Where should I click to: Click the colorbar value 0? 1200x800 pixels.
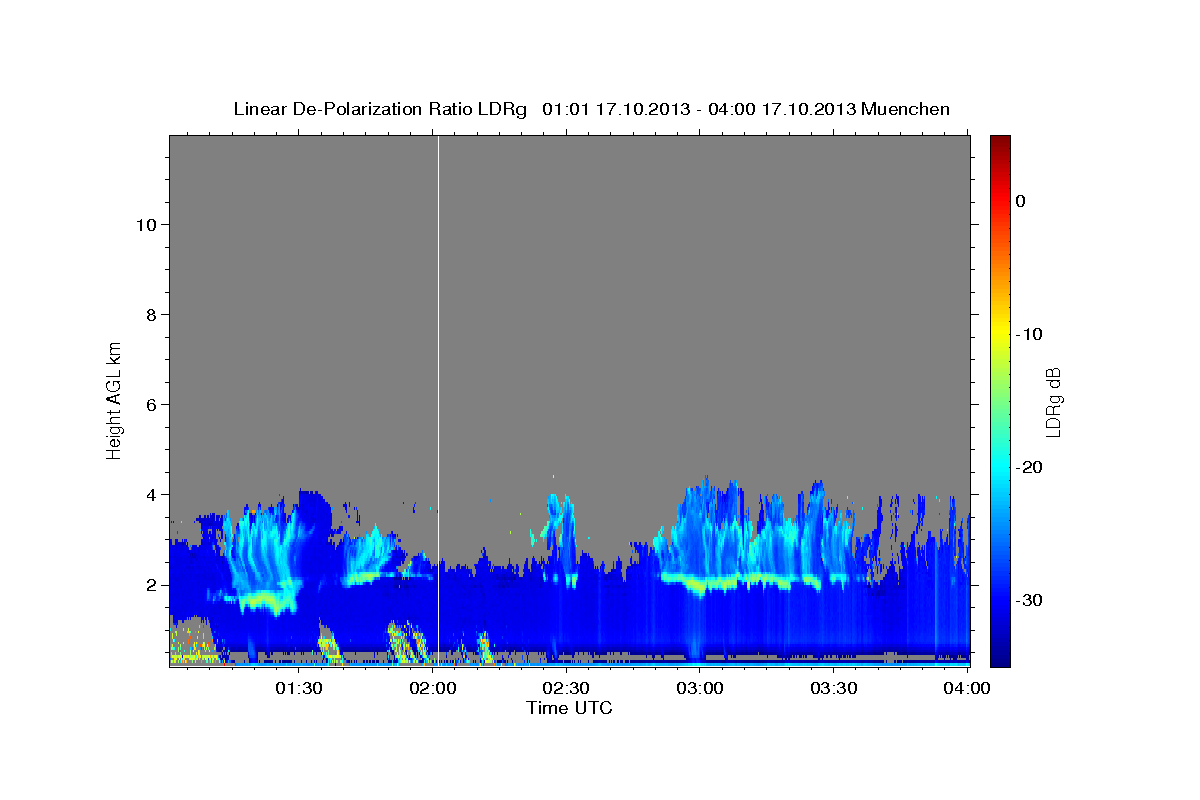point(1021,201)
